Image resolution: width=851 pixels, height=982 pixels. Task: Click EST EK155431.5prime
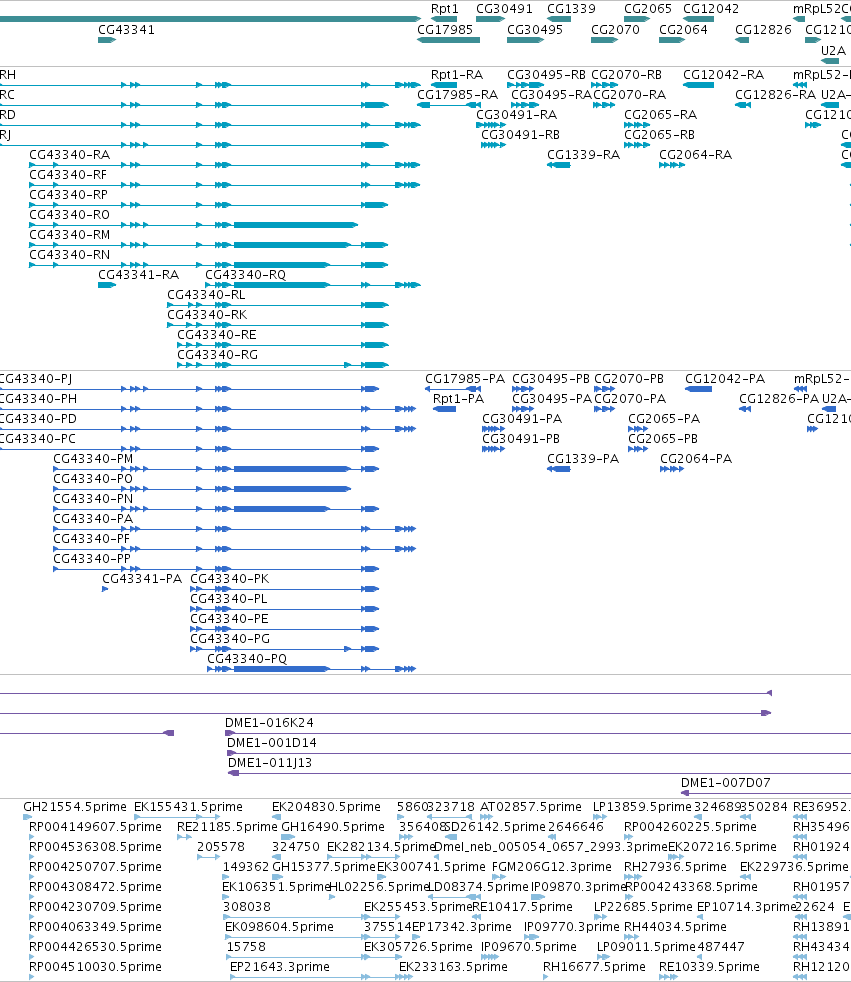(188, 807)
